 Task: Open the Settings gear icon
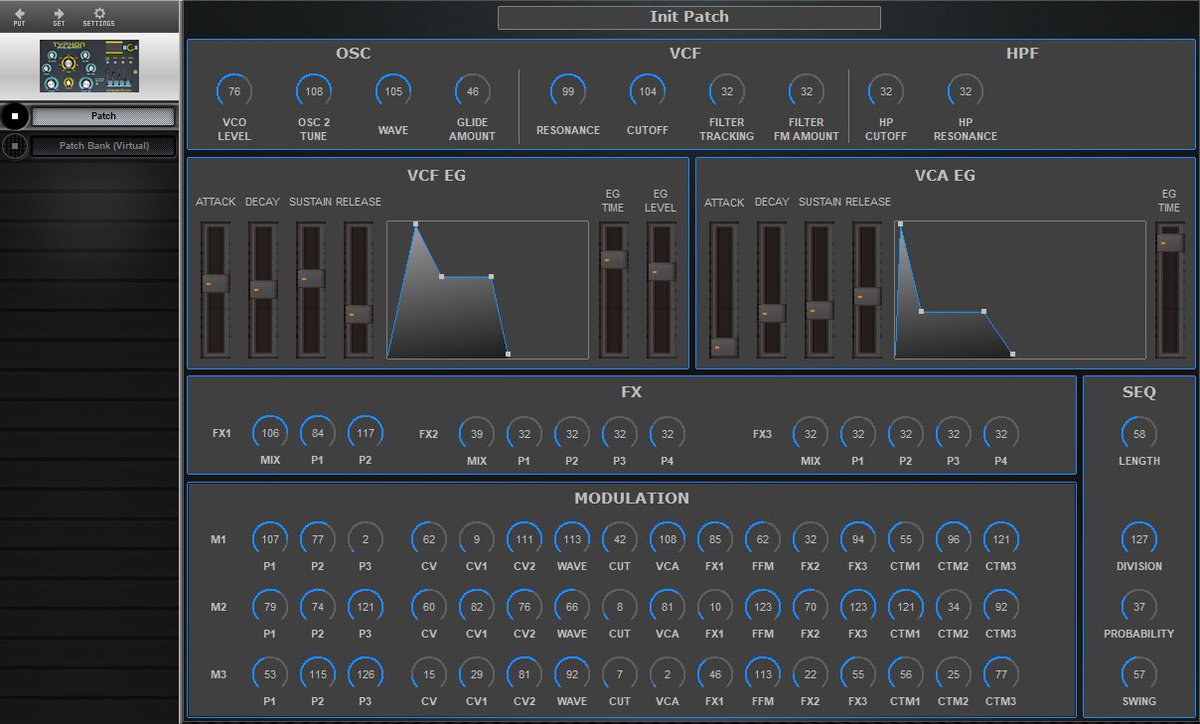[x=98, y=13]
